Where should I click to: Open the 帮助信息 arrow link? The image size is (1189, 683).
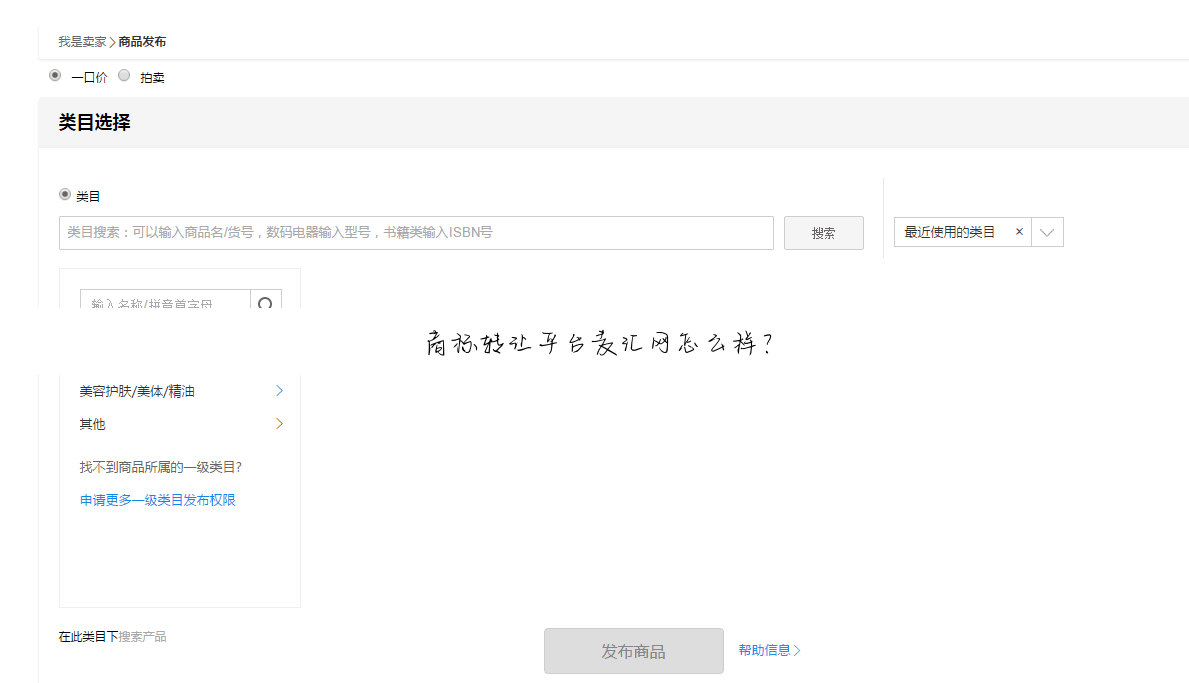point(769,650)
